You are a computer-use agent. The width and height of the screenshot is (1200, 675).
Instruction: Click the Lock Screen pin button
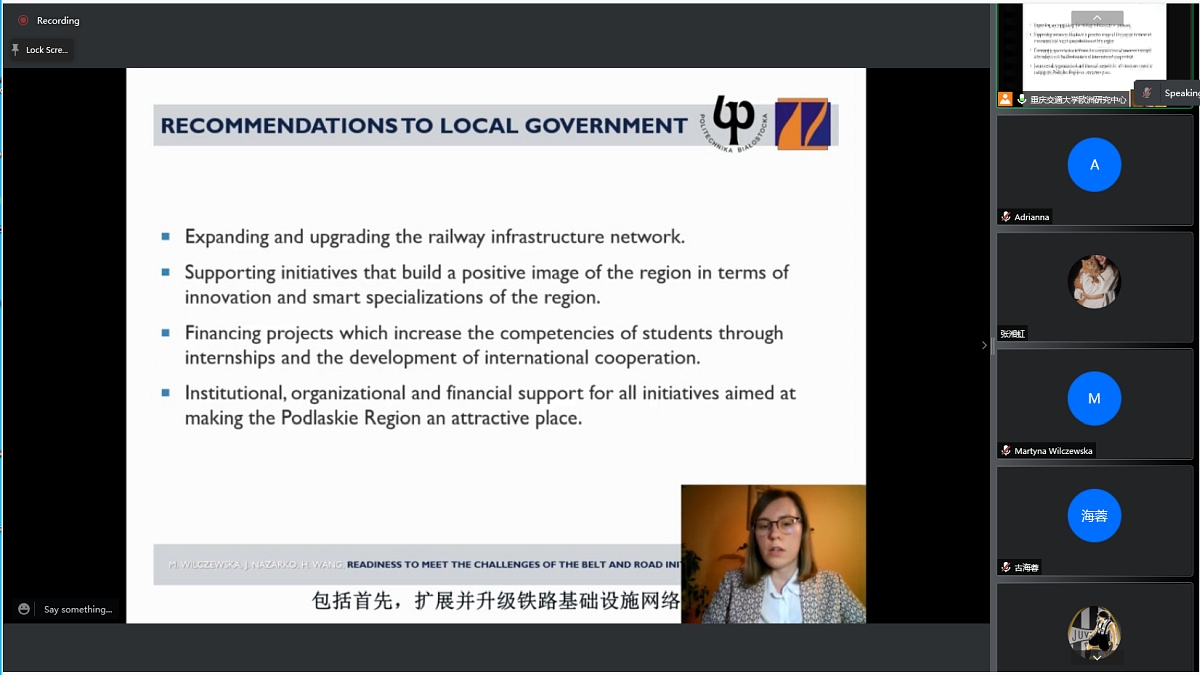(x=40, y=50)
